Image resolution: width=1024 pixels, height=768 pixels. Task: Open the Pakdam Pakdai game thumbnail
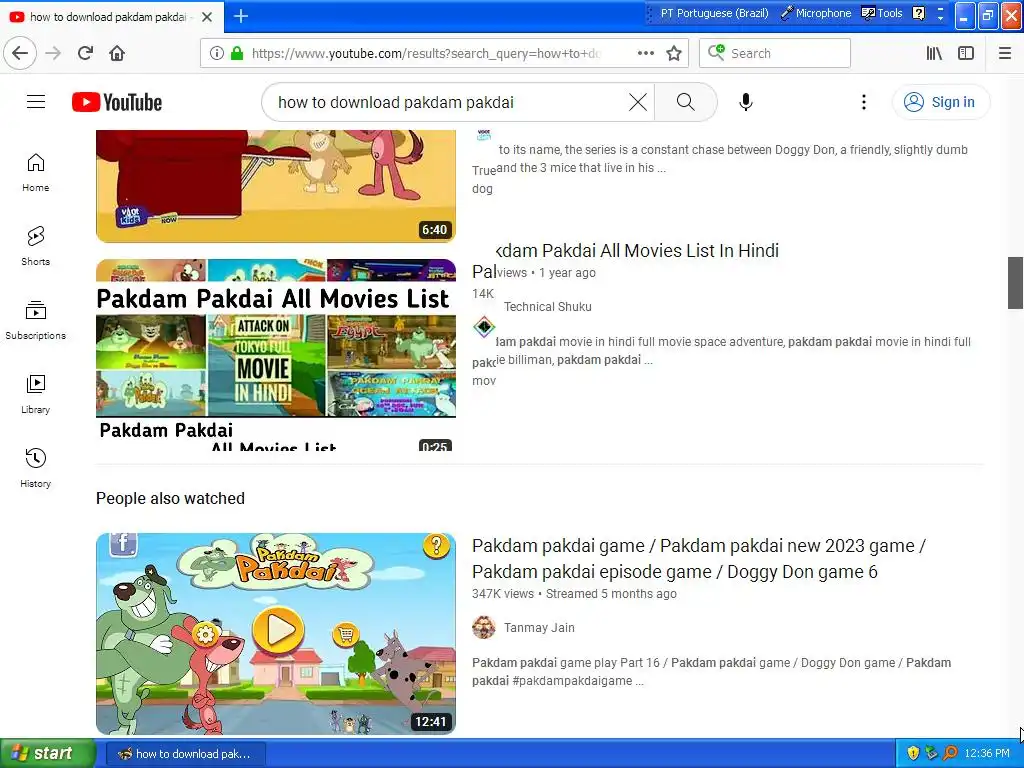tap(276, 633)
